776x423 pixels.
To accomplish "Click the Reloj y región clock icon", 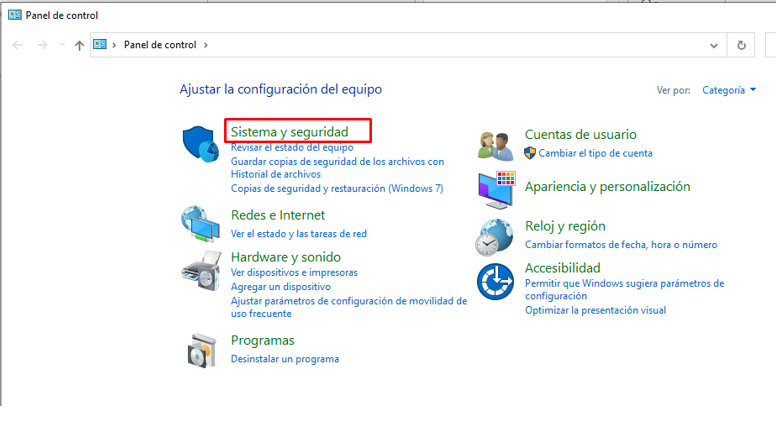I will pos(496,236).
